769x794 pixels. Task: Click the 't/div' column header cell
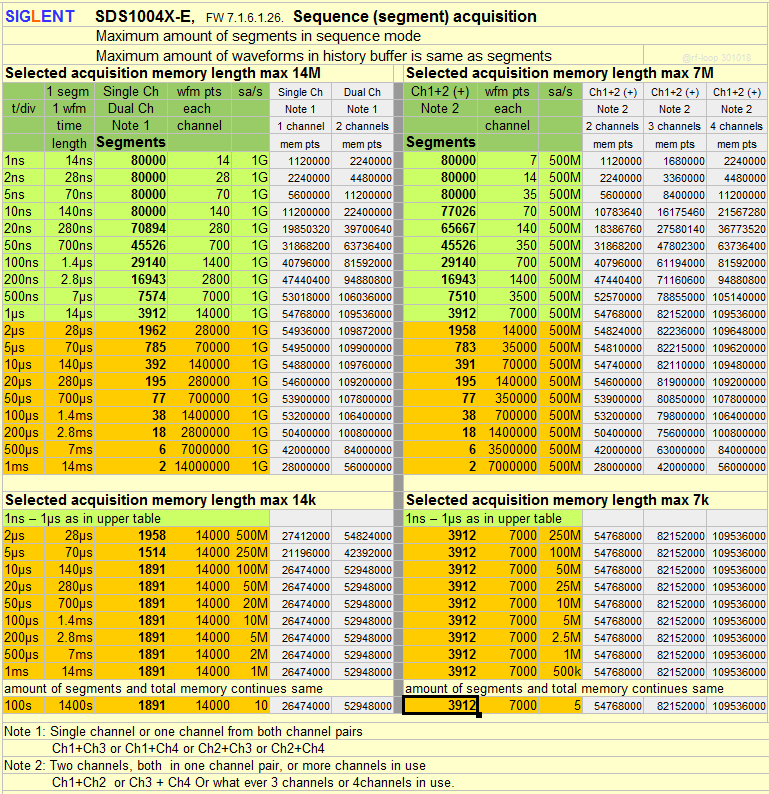coord(23,108)
